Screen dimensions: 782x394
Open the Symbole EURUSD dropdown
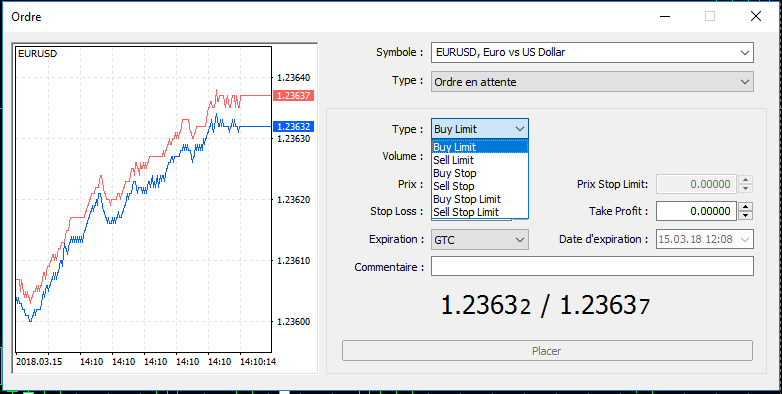coord(592,52)
